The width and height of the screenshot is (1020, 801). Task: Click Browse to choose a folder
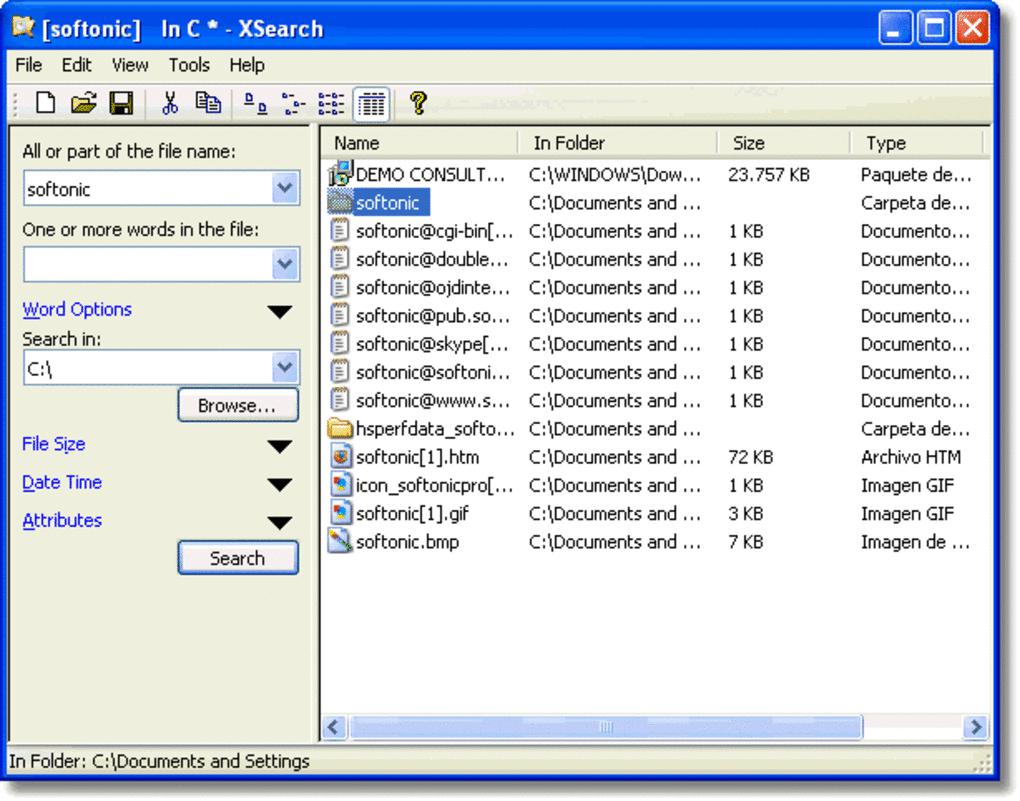pos(237,404)
